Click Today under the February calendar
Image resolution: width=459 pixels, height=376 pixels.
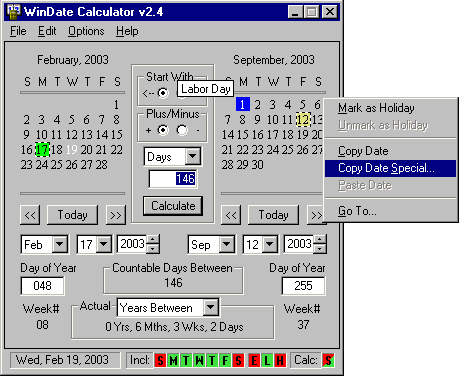point(72,215)
